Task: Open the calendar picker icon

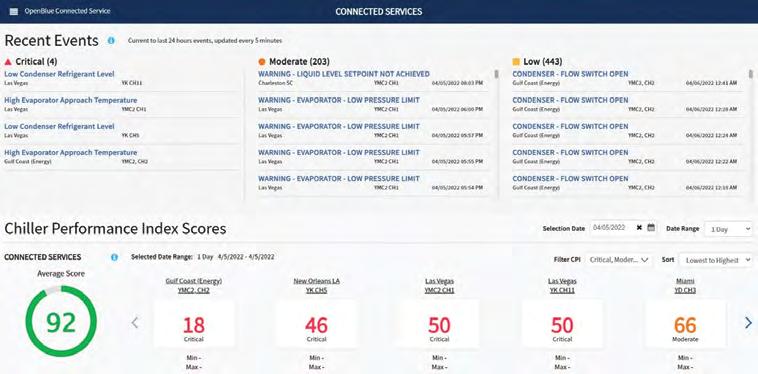Action: (651, 228)
